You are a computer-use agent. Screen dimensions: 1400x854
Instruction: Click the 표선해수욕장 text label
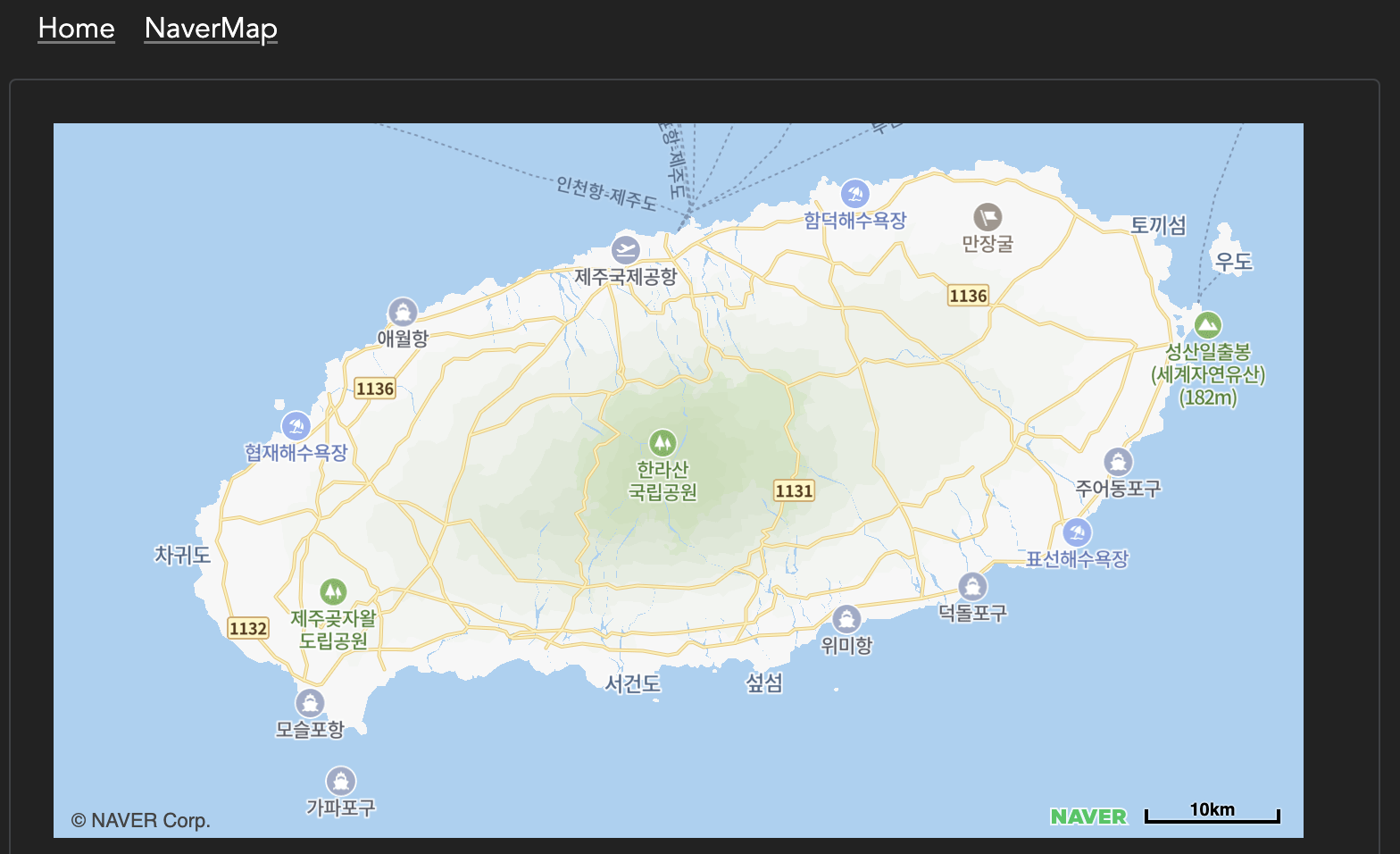point(1077,559)
